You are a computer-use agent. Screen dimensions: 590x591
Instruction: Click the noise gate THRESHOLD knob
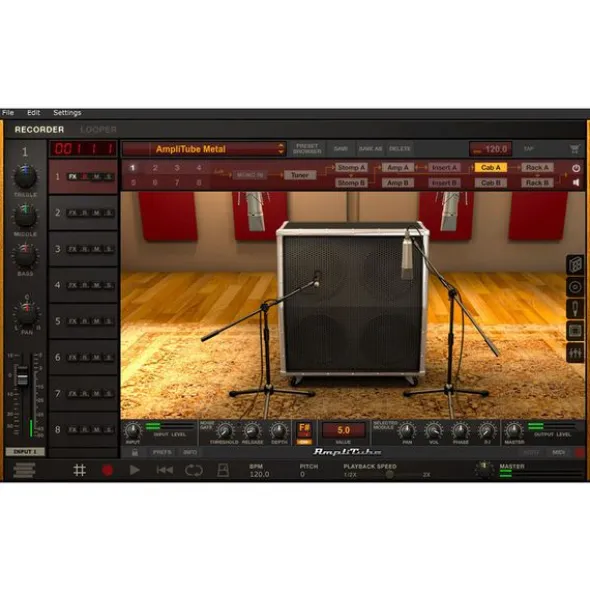[x=225, y=430]
